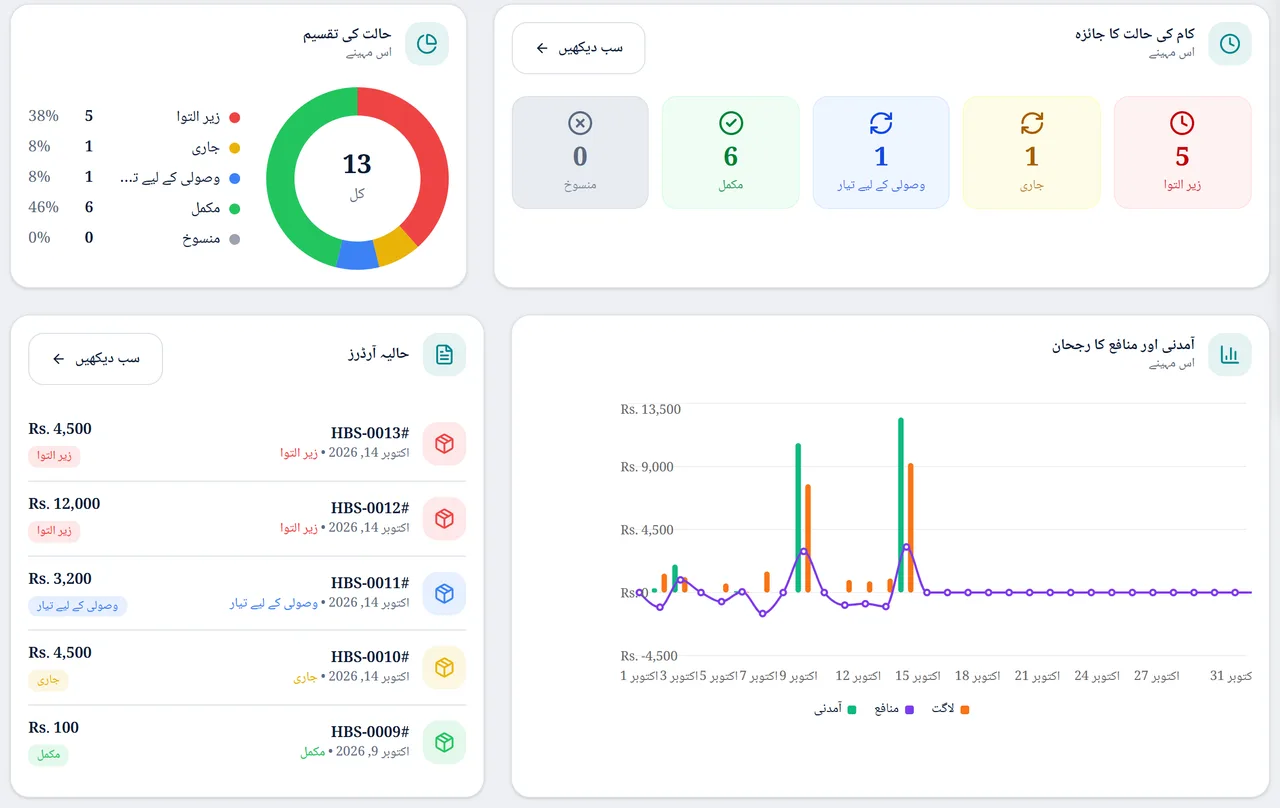This screenshot has width=1280, height=808.
Task: Click the منسوخ status card showing 0
Action: coord(580,153)
